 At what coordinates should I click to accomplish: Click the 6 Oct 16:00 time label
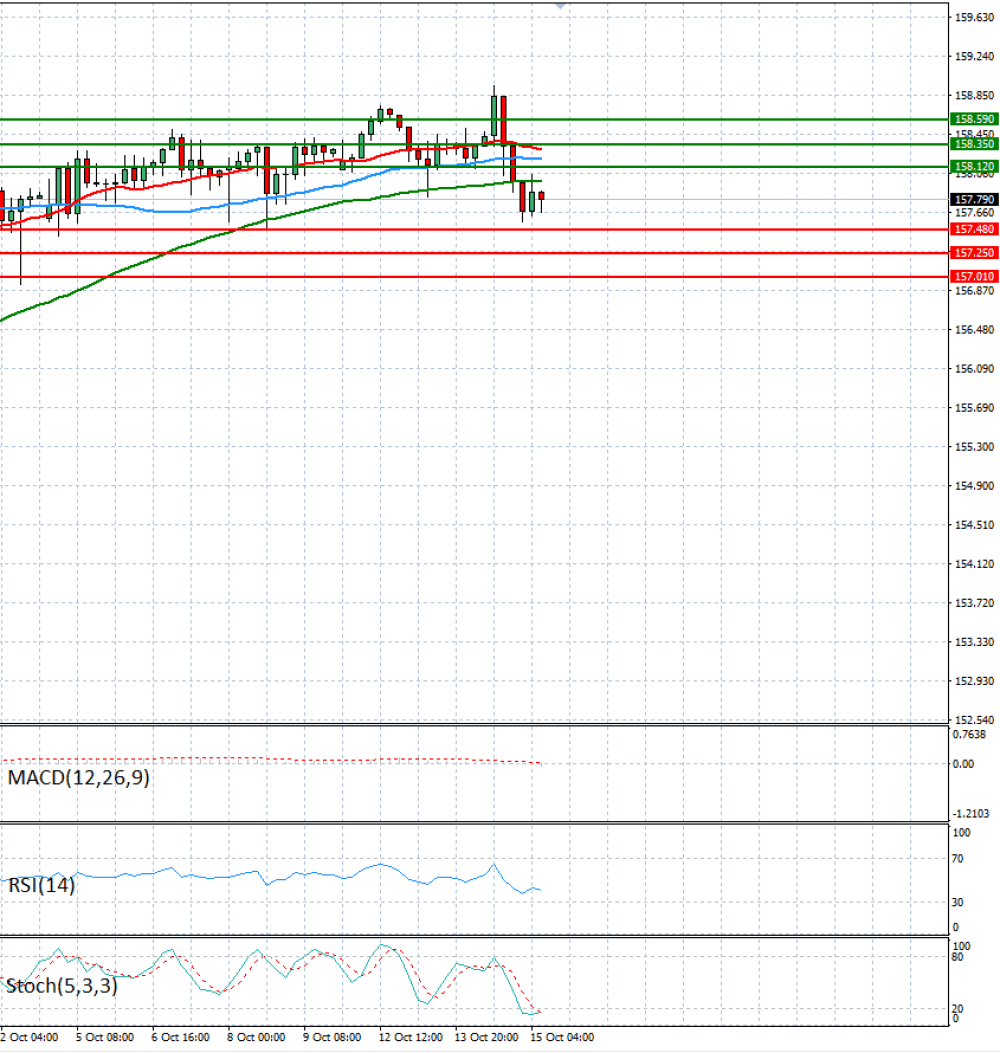pos(181,1038)
